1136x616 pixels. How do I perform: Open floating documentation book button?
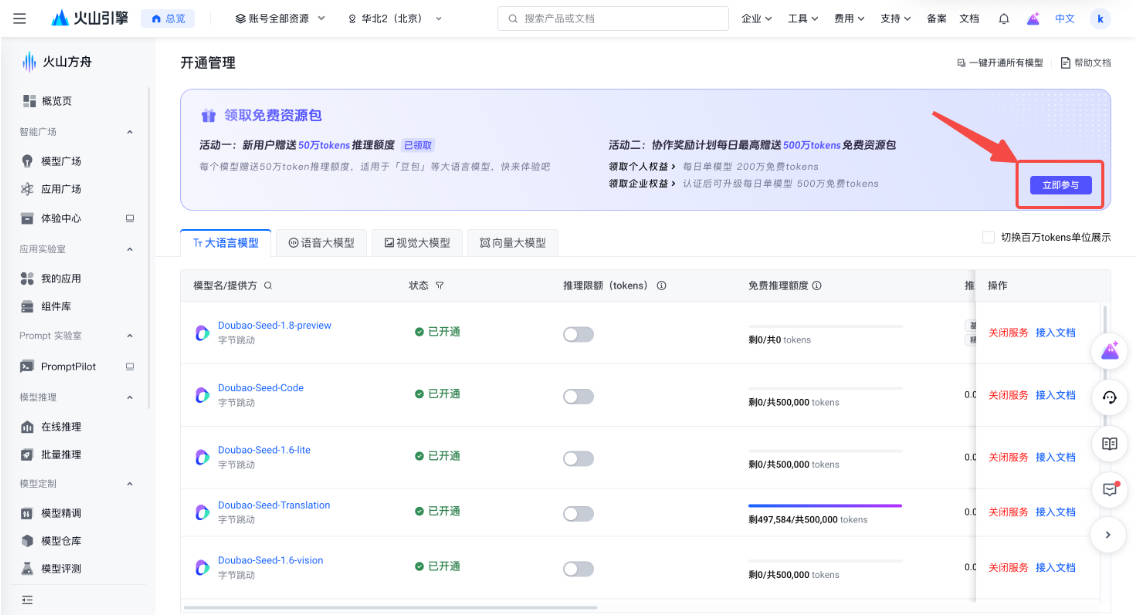coord(1109,444)
